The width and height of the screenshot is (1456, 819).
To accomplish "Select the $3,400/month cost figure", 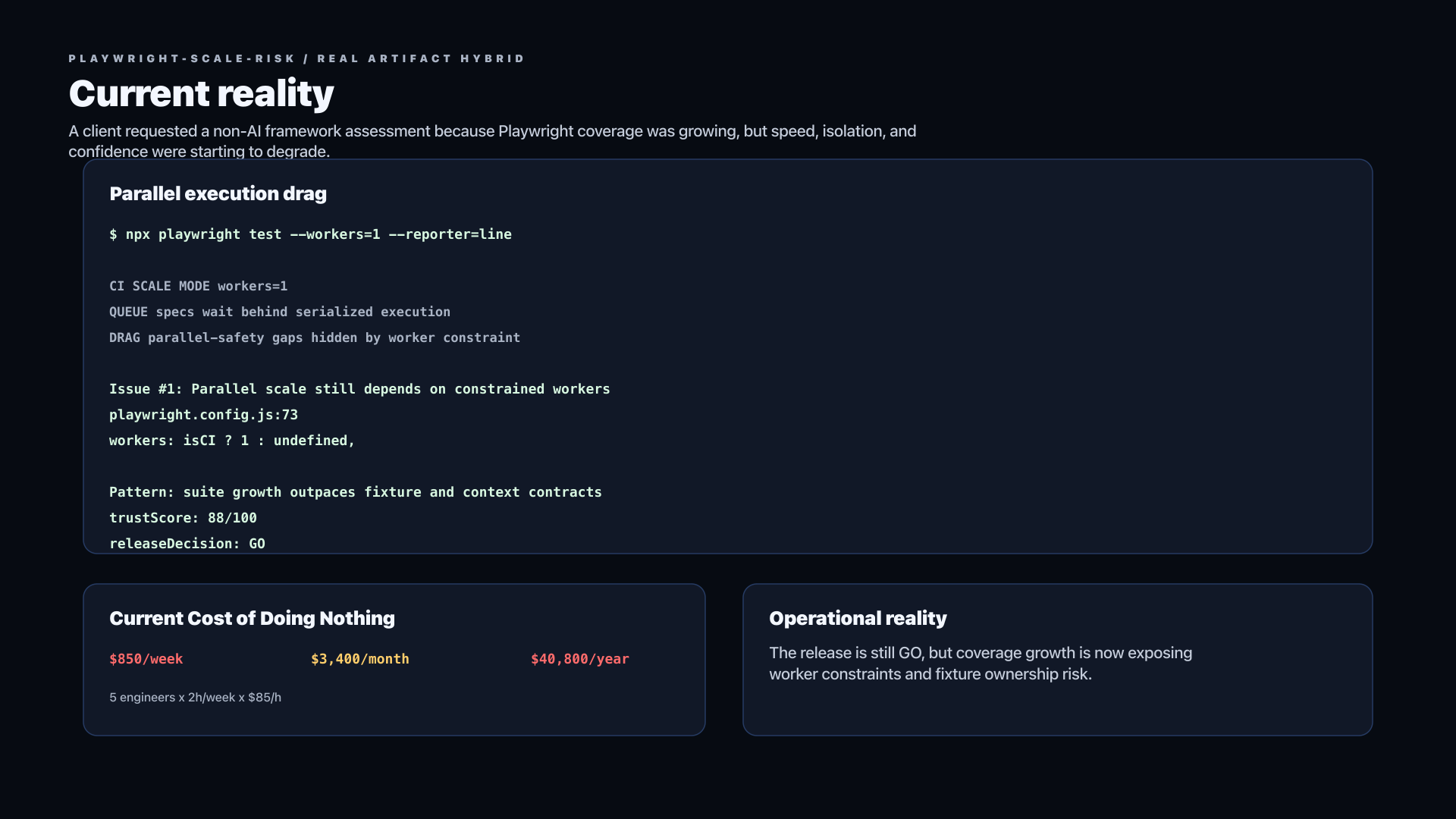I will tap(360, 659).
